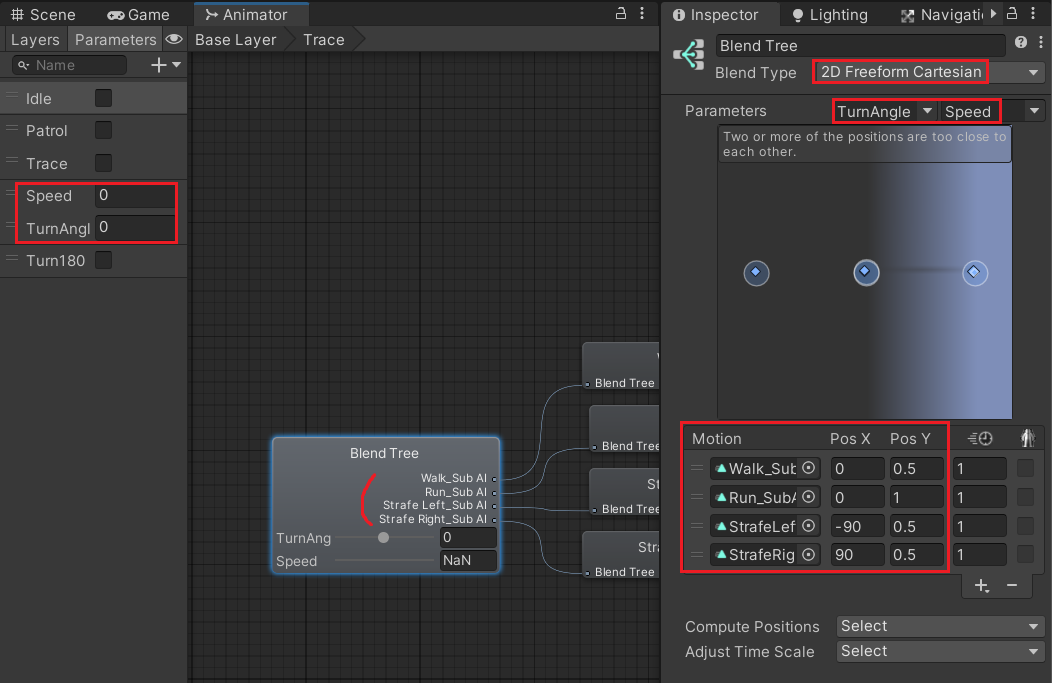Open the Inspector panel three-dot menu

click(x=1033, y=13)
